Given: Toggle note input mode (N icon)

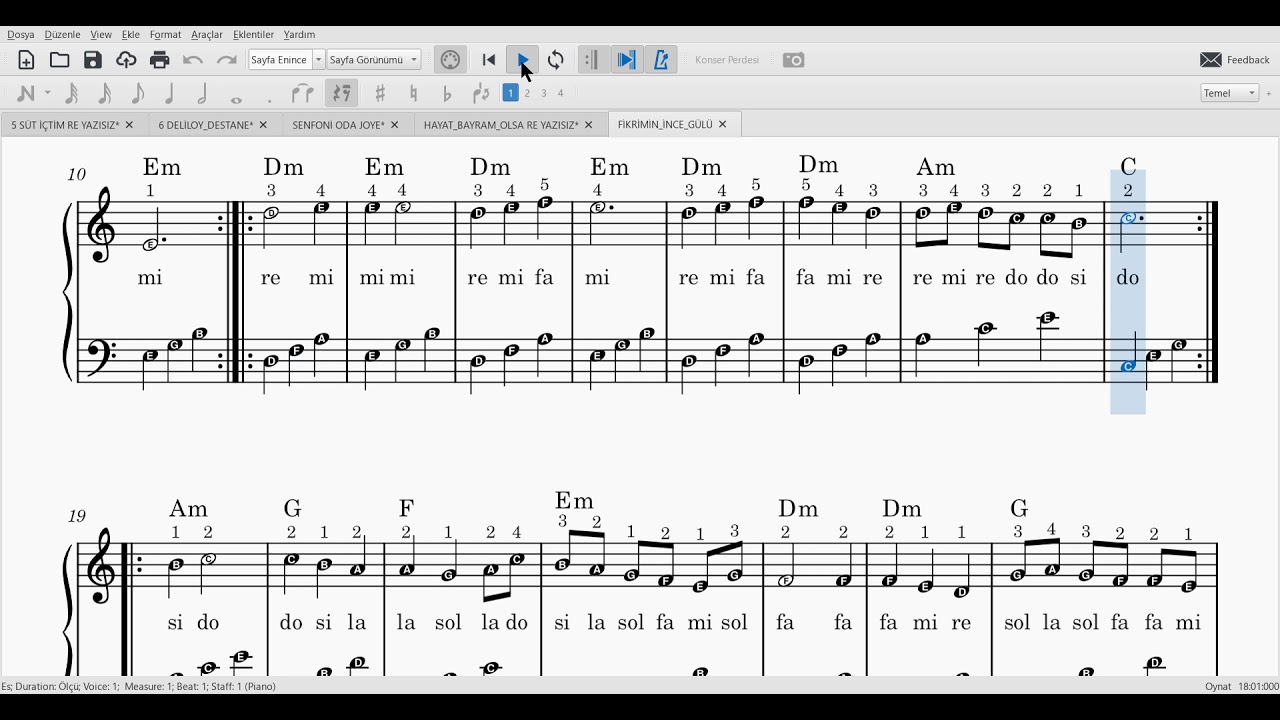Looking at the screenshot, I should (x=26, y=93).
